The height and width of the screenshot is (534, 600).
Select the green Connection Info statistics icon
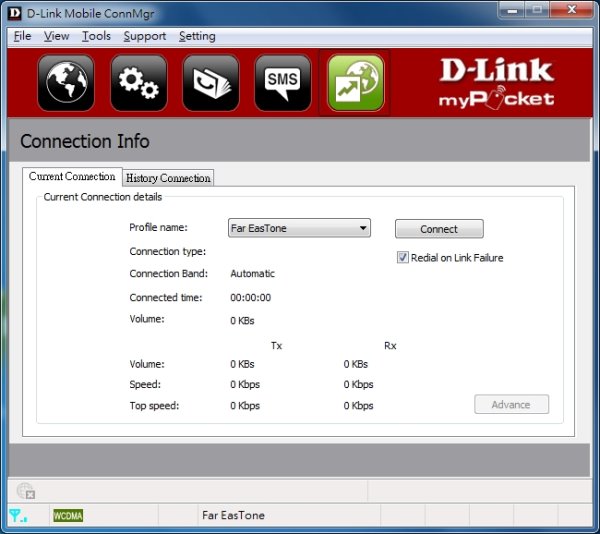[x=355, y=83]
